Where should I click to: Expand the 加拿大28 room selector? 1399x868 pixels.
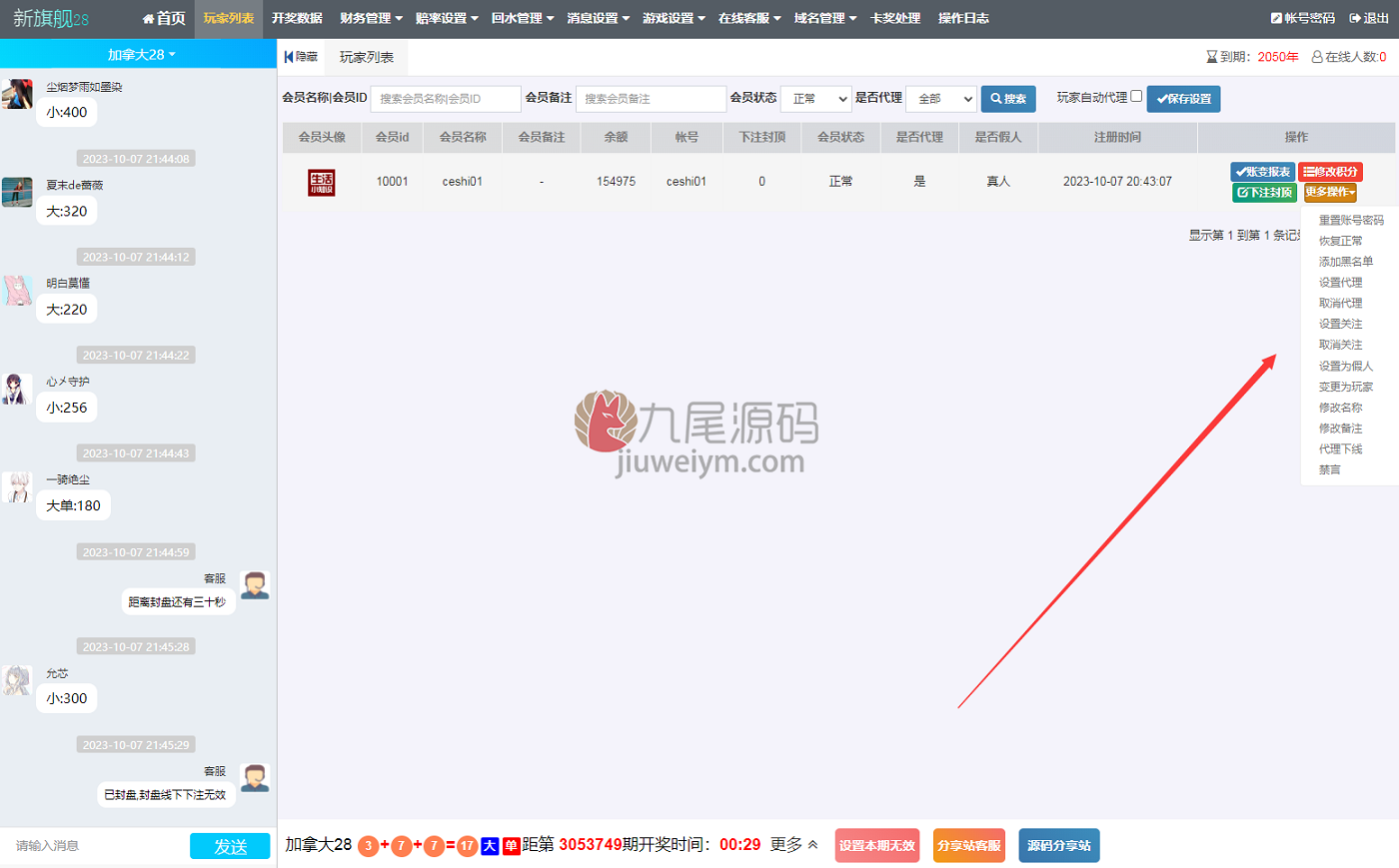(141, 54)
